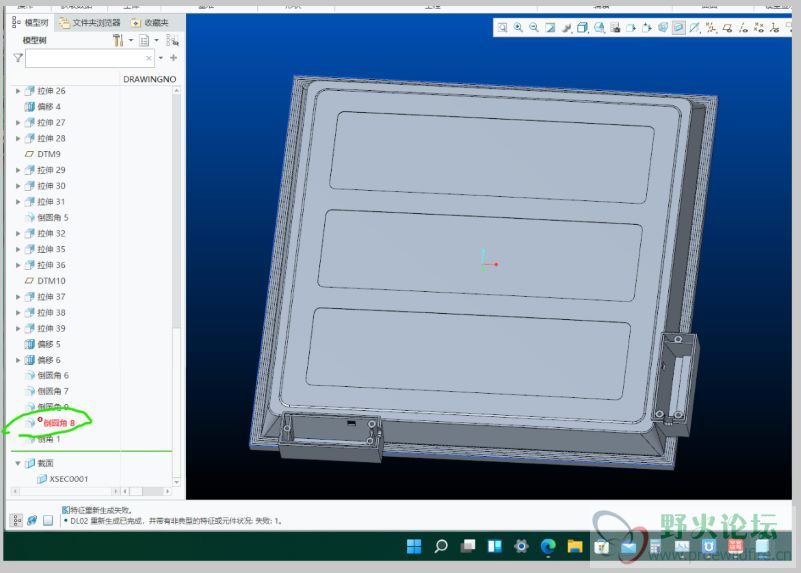Click the Refit view icon

pyautogui.click(x=503, y=28)
